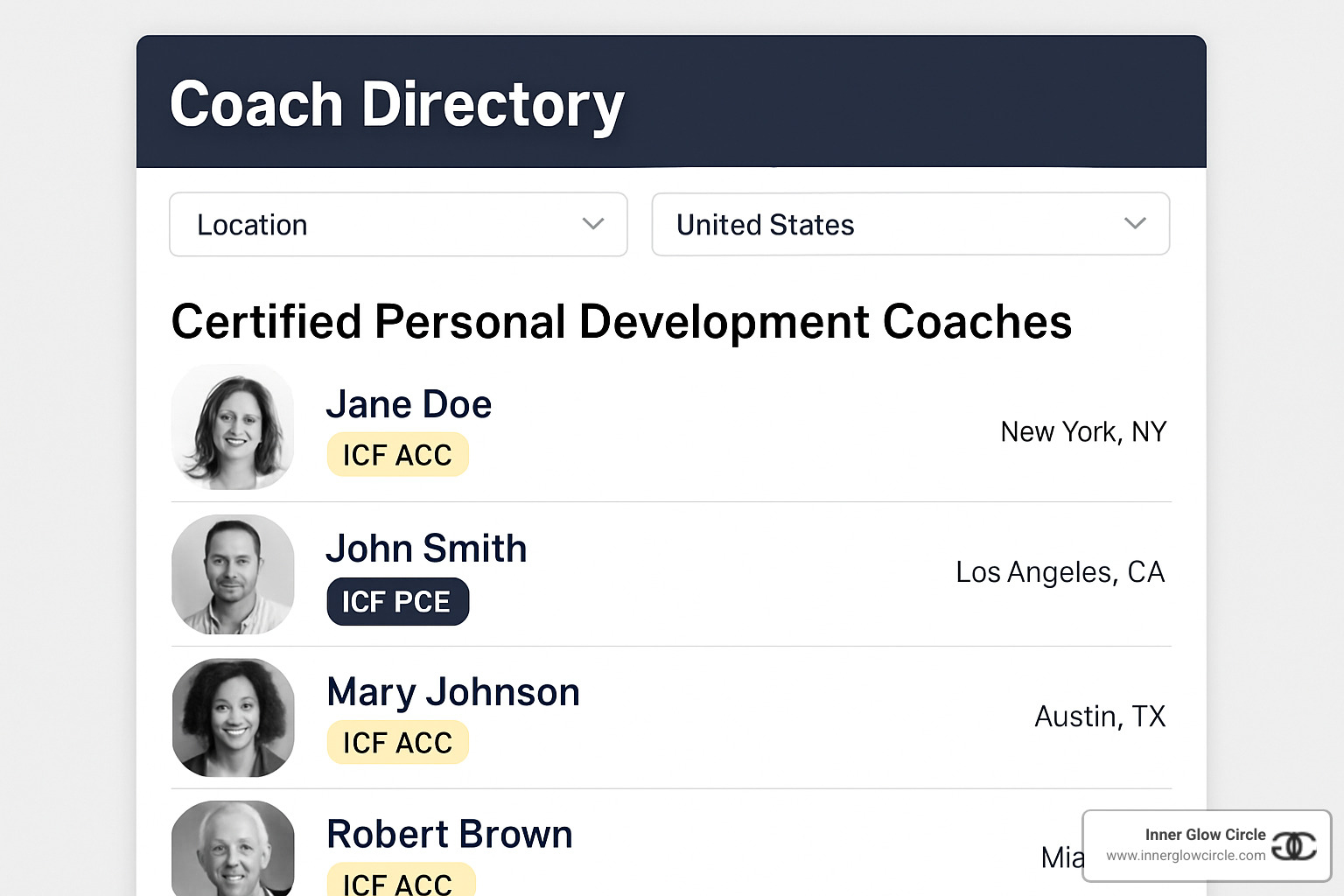Open Robert Brown's coach profile name
This screenshot has width=1344, height=896.
[x=450, y=834]
